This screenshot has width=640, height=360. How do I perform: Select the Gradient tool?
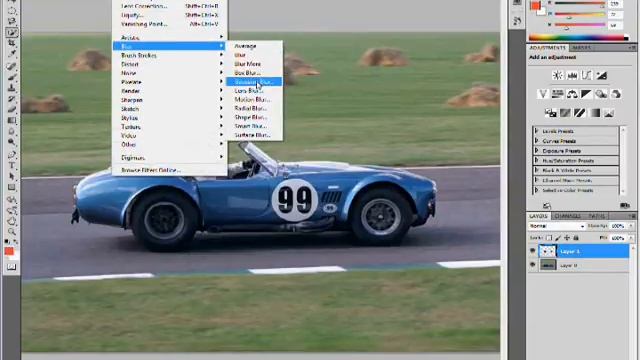click(x=12, y=120)
